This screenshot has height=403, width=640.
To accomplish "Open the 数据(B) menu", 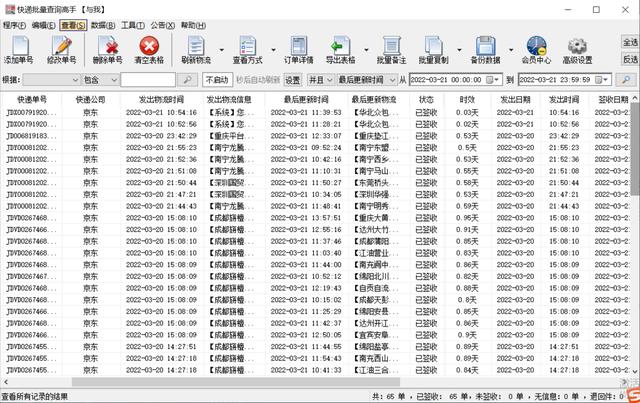I will click(x=103, y=25).
